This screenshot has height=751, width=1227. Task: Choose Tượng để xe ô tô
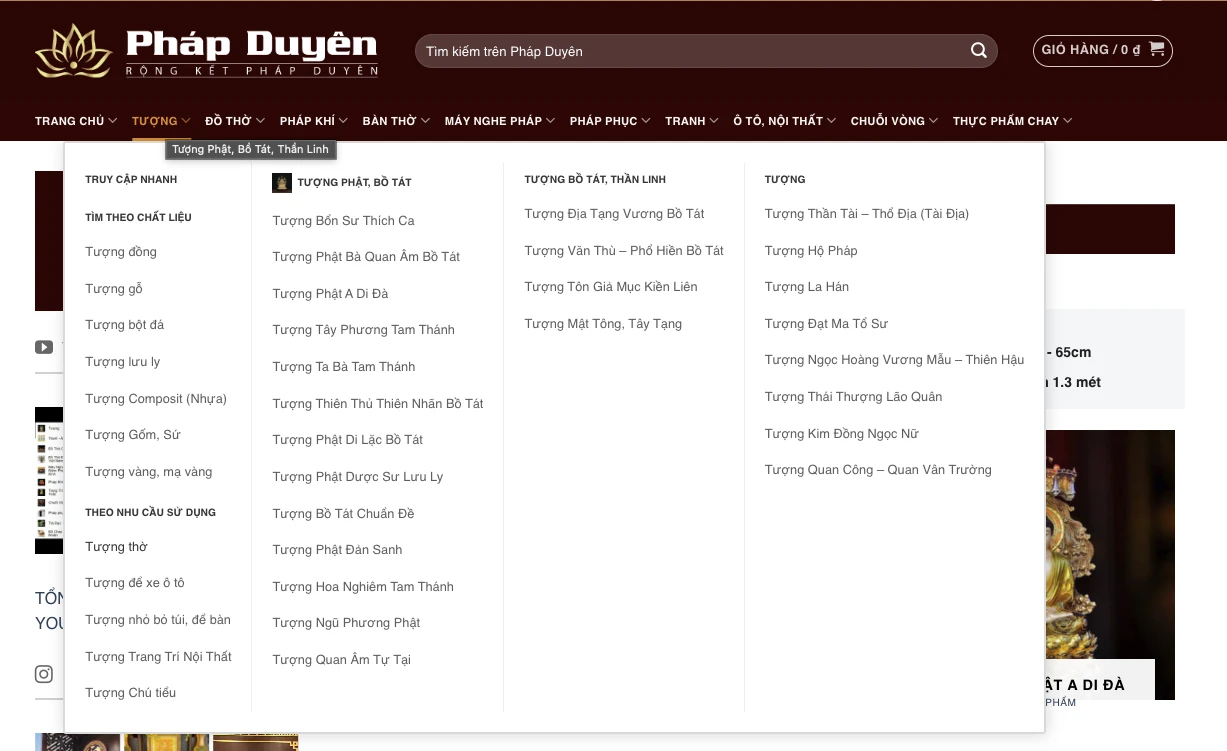coord(135,583)
